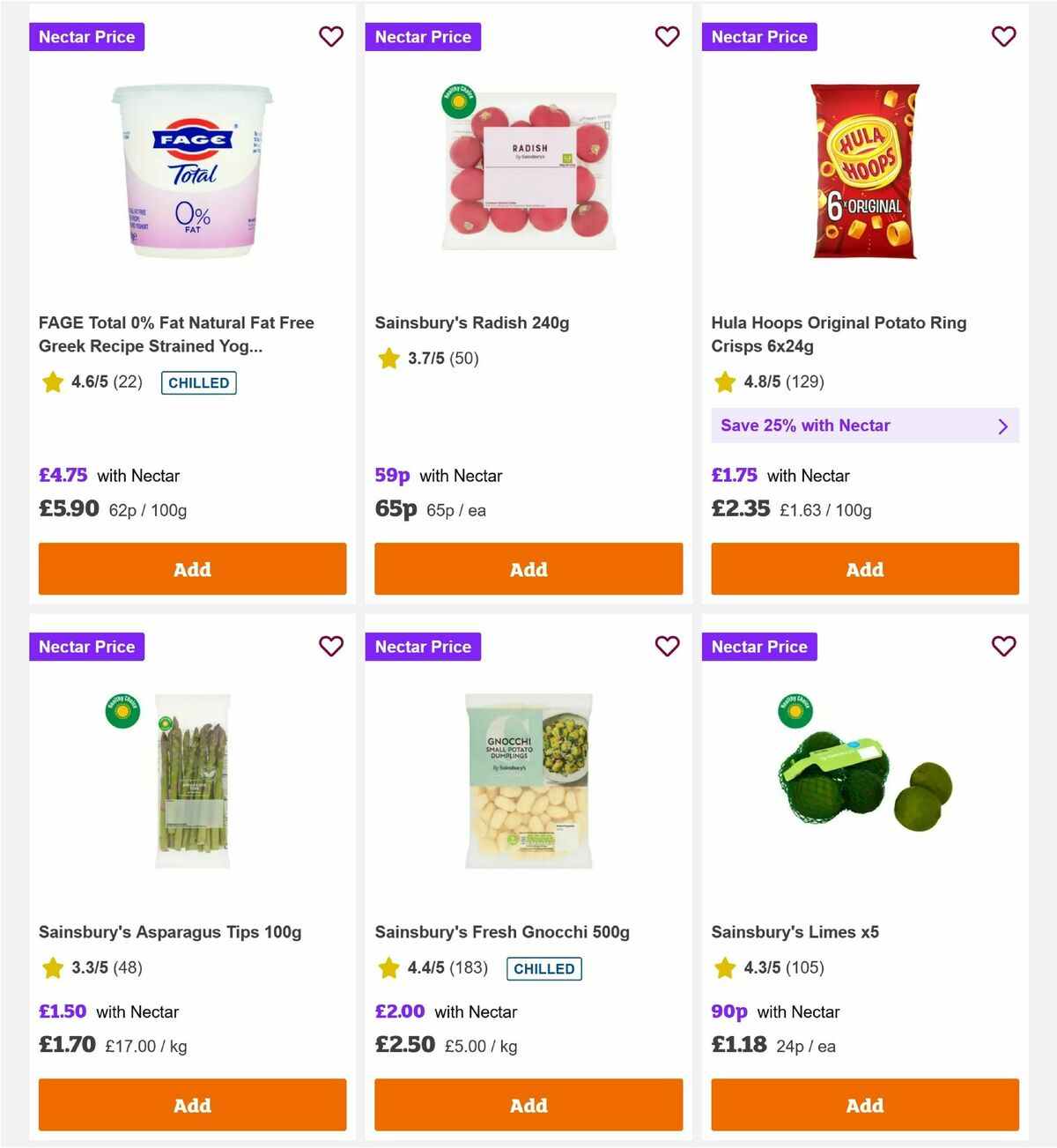This screenshot has height=1148, width=1057.
Task: Add Sainsbury's Radish 240g to basket
Action: click(528, 569)
